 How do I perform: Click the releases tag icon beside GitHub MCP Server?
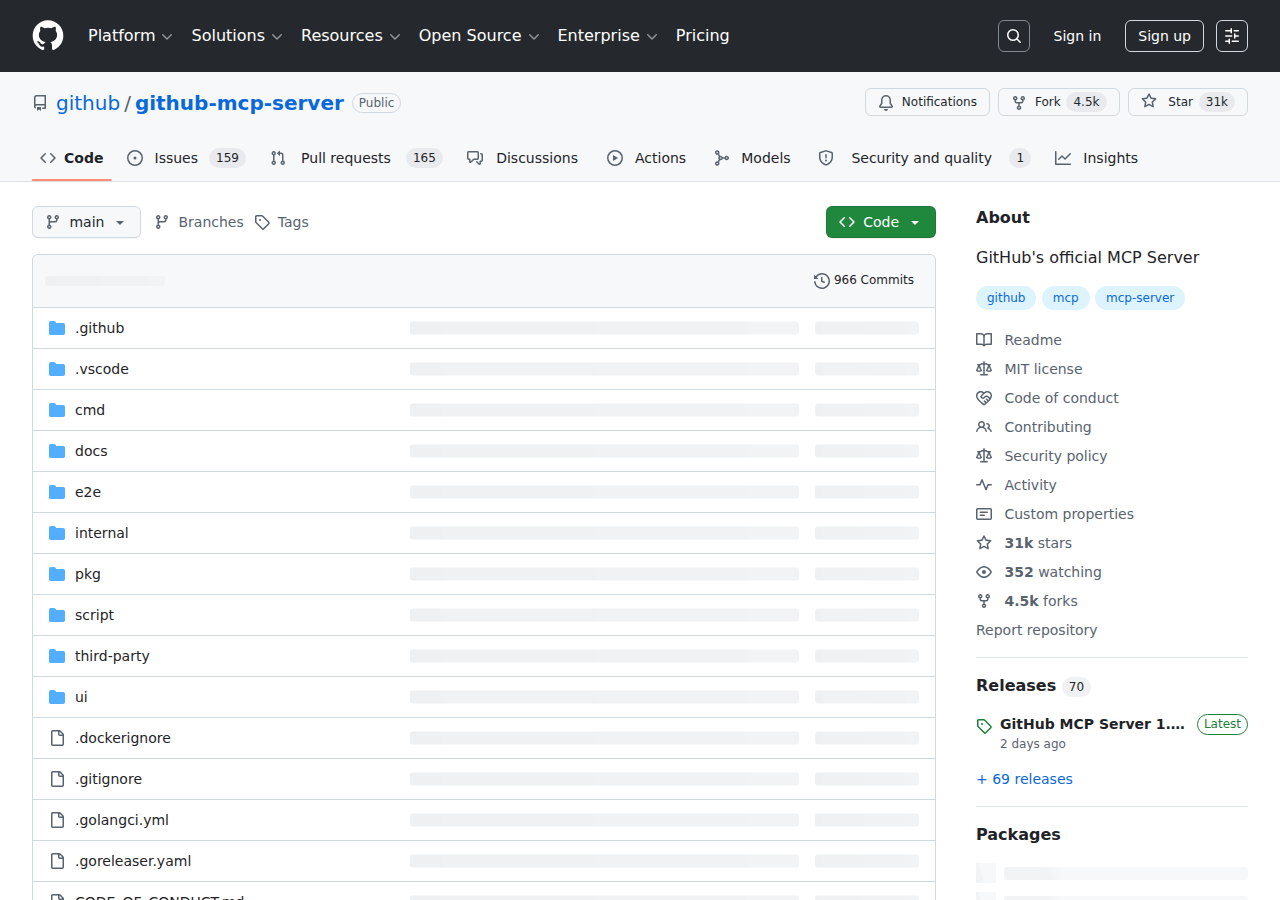tap(984, 726)
